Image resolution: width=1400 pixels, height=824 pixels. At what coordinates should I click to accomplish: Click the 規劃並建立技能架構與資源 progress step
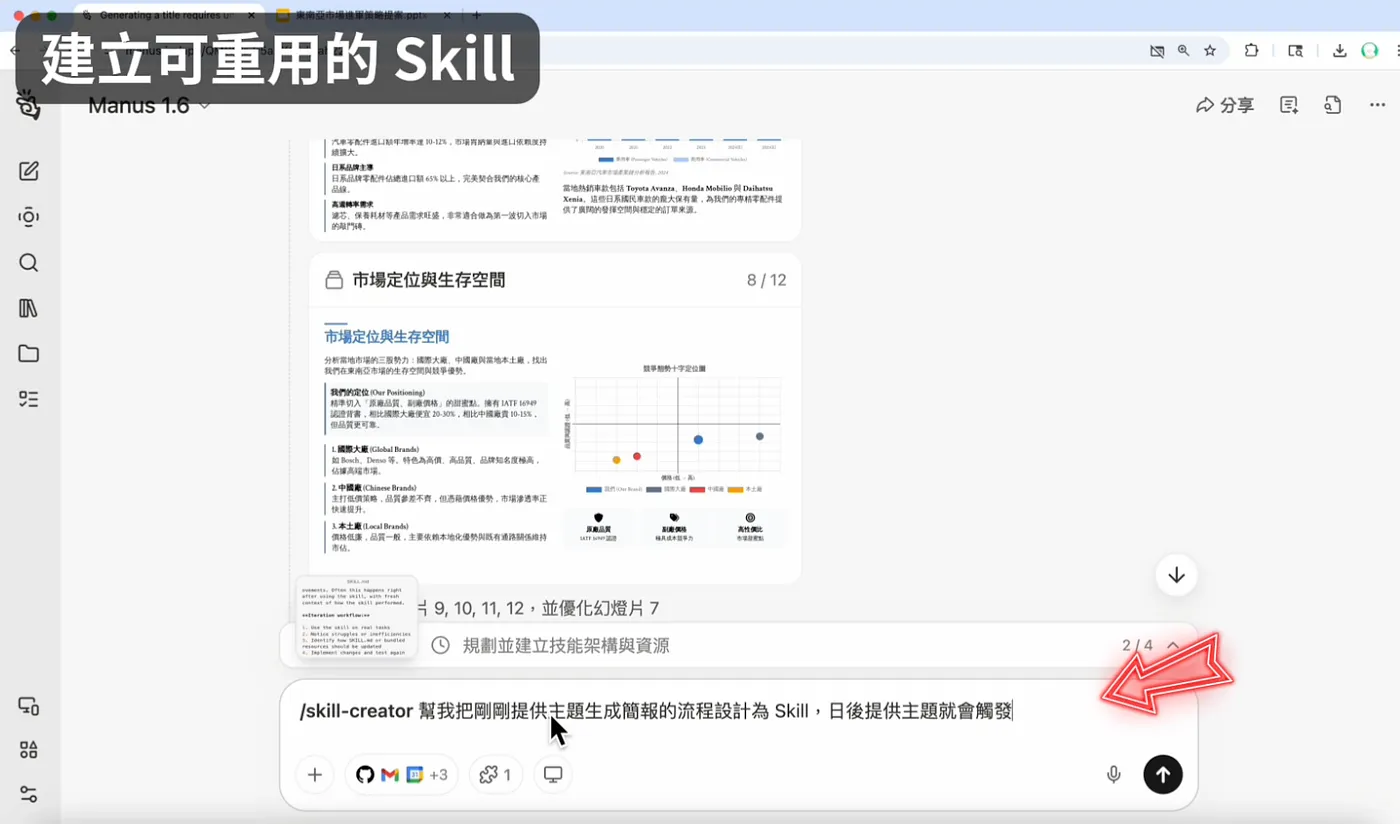tap(566, 646)
